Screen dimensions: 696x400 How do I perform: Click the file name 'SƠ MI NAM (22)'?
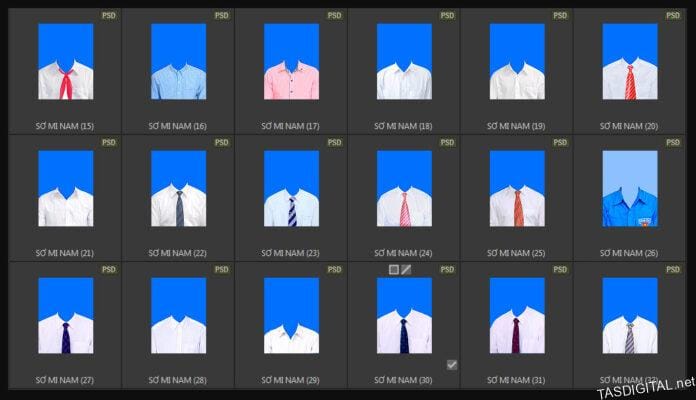178,253
